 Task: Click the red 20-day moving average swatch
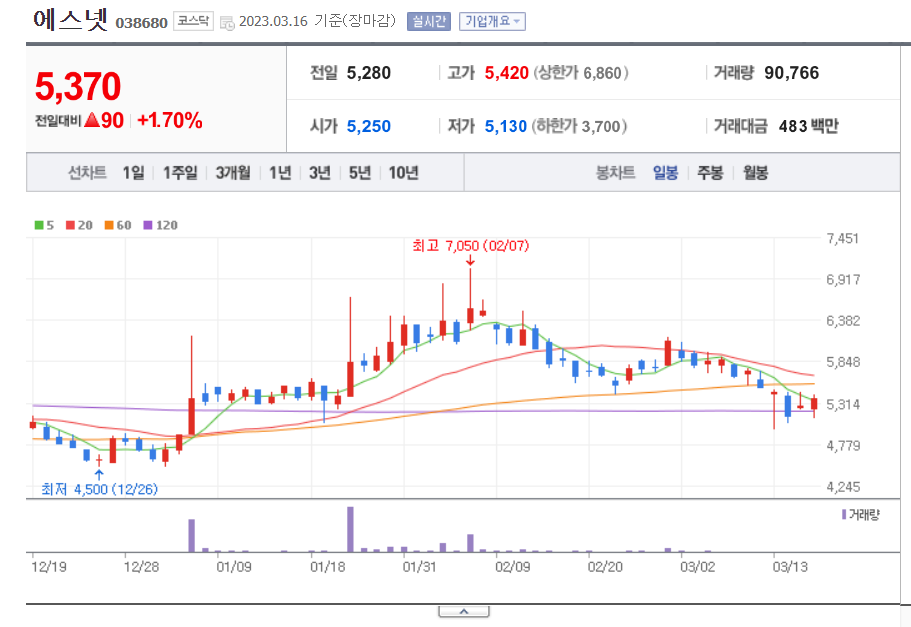pos(70,225)
